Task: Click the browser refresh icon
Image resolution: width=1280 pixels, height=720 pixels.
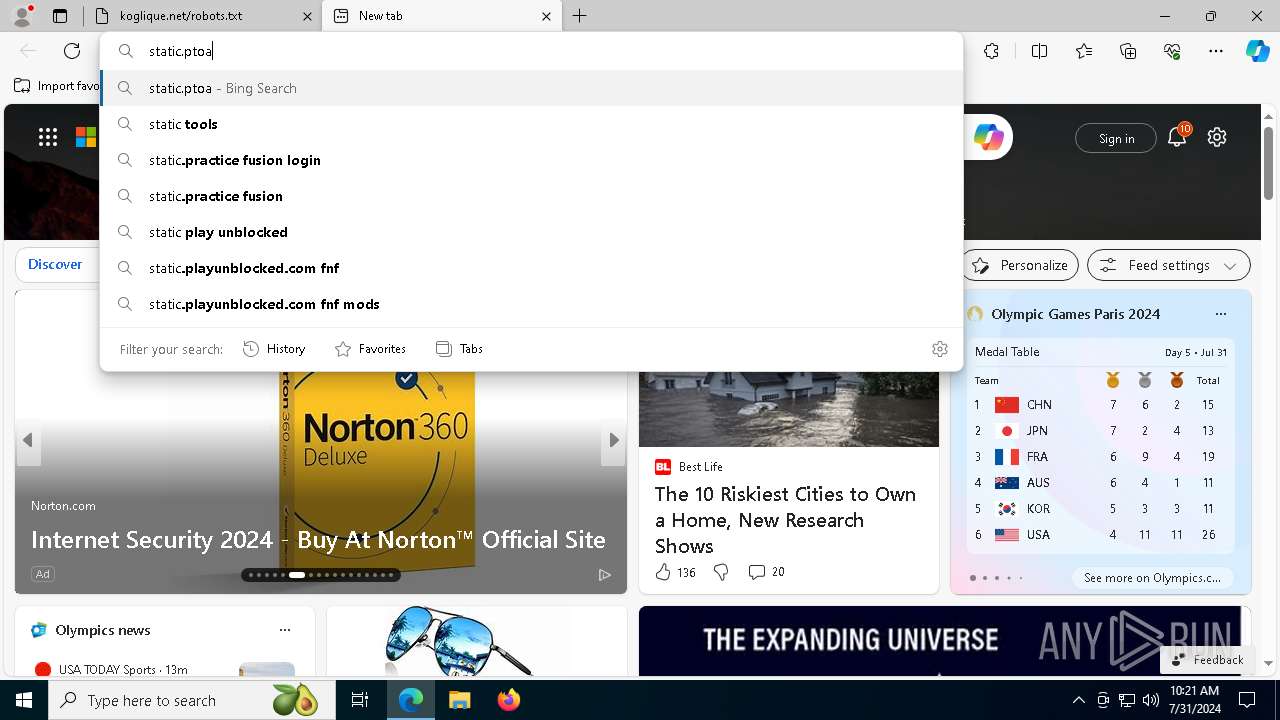Action: [x=72, y=51]
